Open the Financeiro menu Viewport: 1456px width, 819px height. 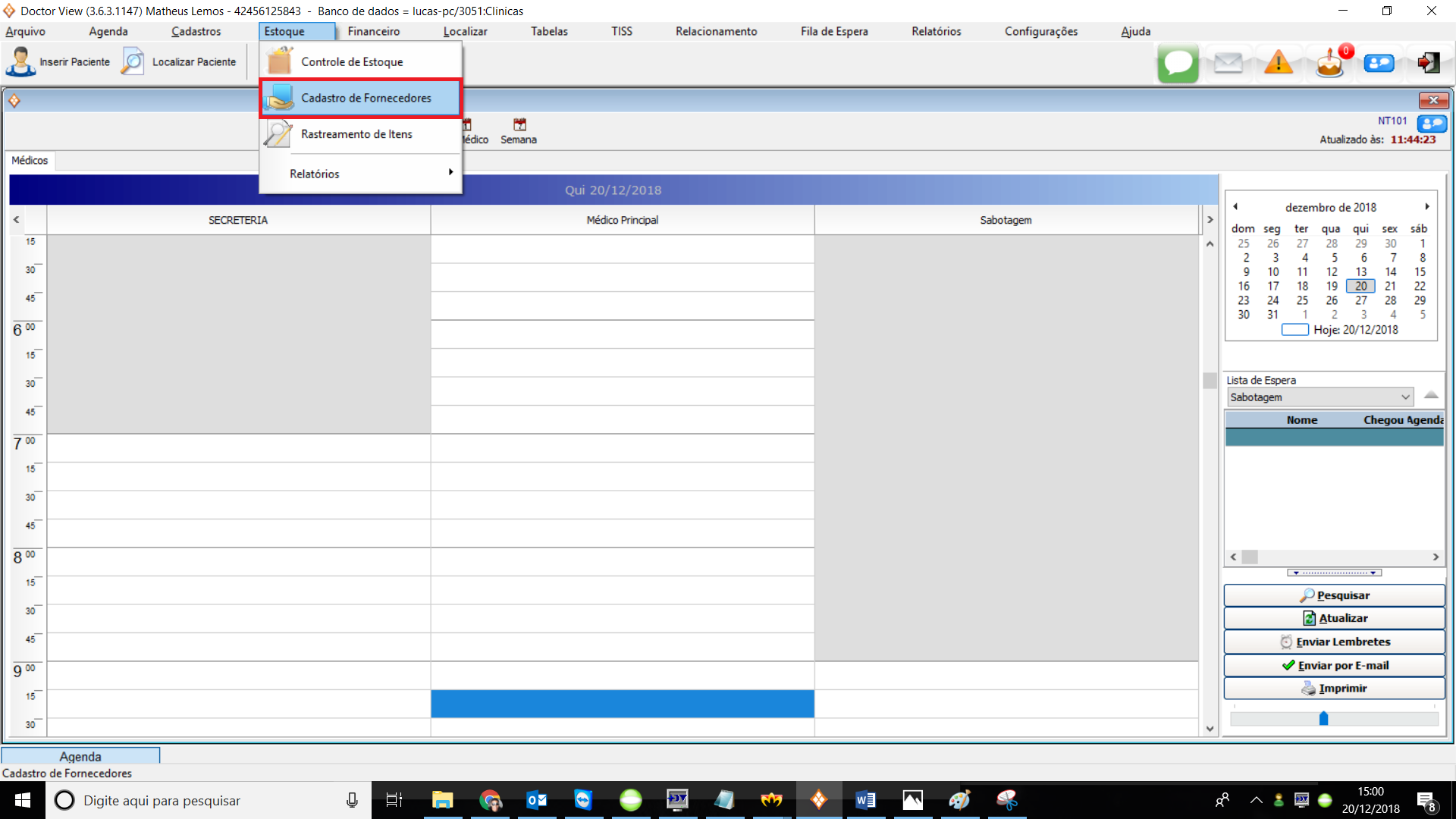373,31
